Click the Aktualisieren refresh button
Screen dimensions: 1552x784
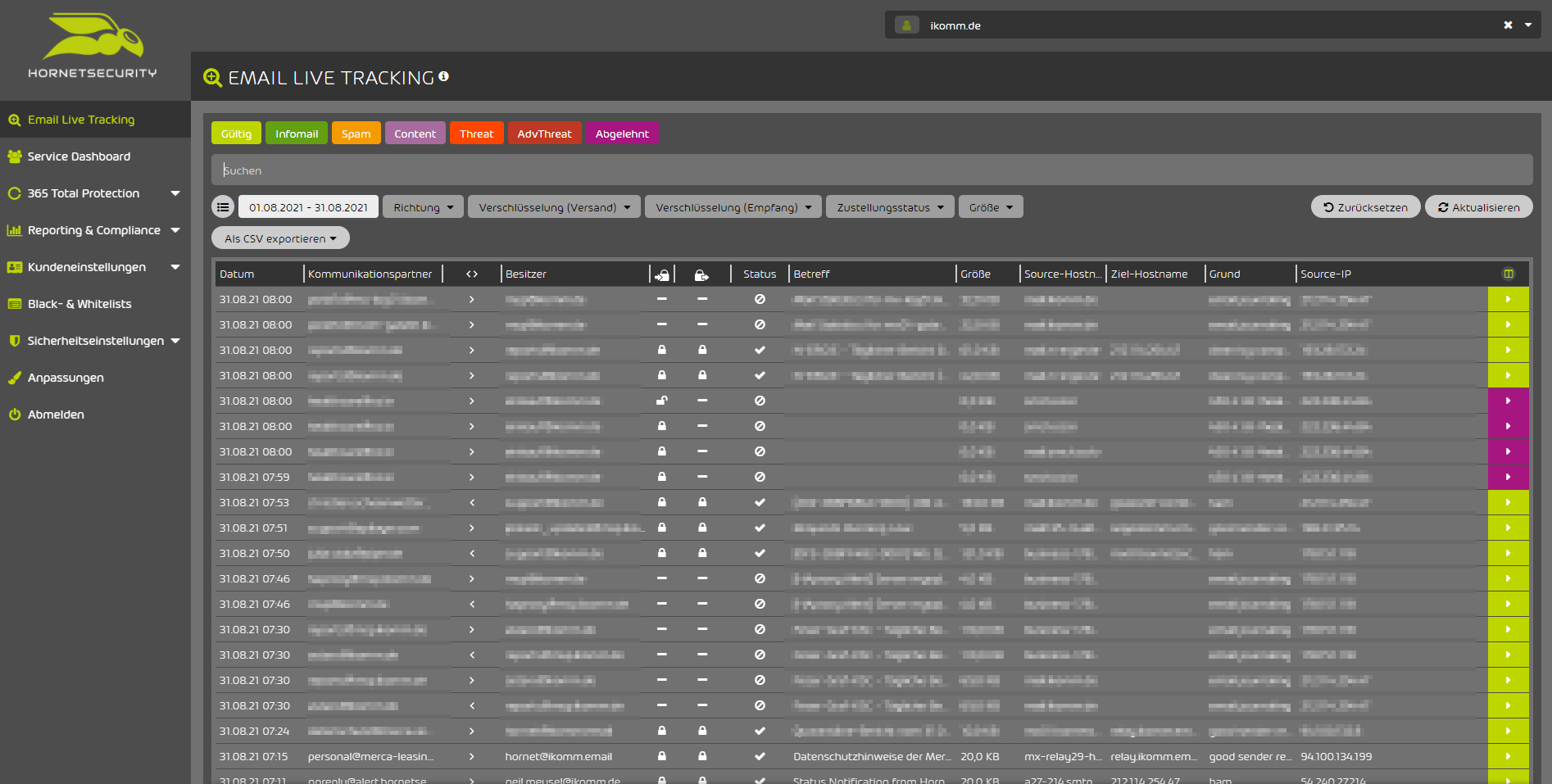pos(1478,207)
